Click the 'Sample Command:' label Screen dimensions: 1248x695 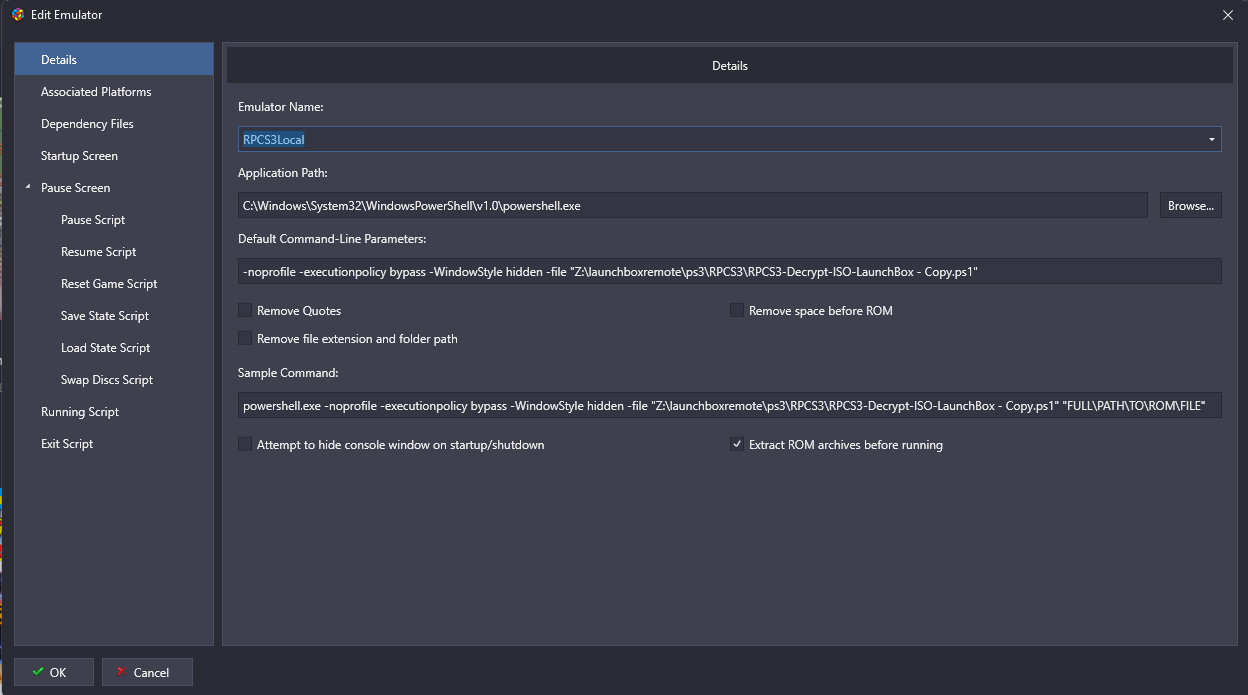pyautogui.click(x=288, y=373)
